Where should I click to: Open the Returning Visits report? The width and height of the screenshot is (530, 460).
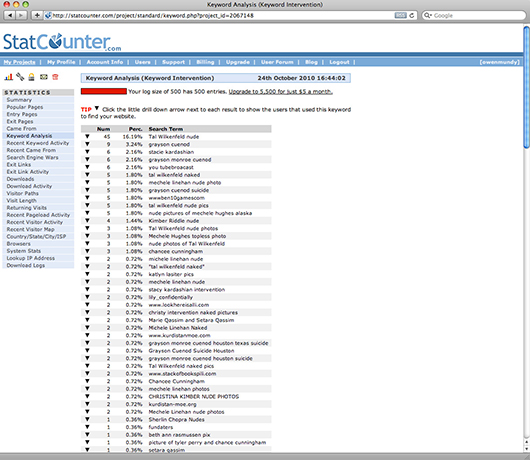27,208
